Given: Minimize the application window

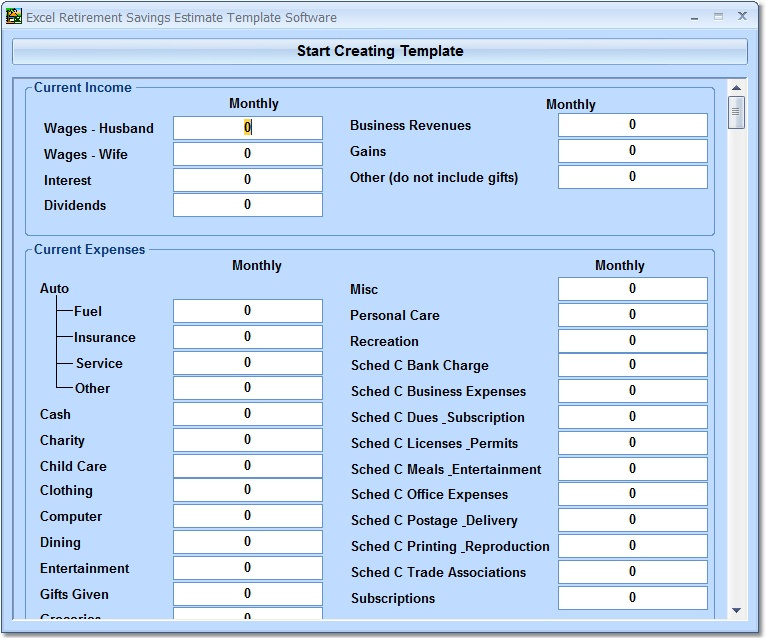Looking at the screenshot, I should [694, 18].
